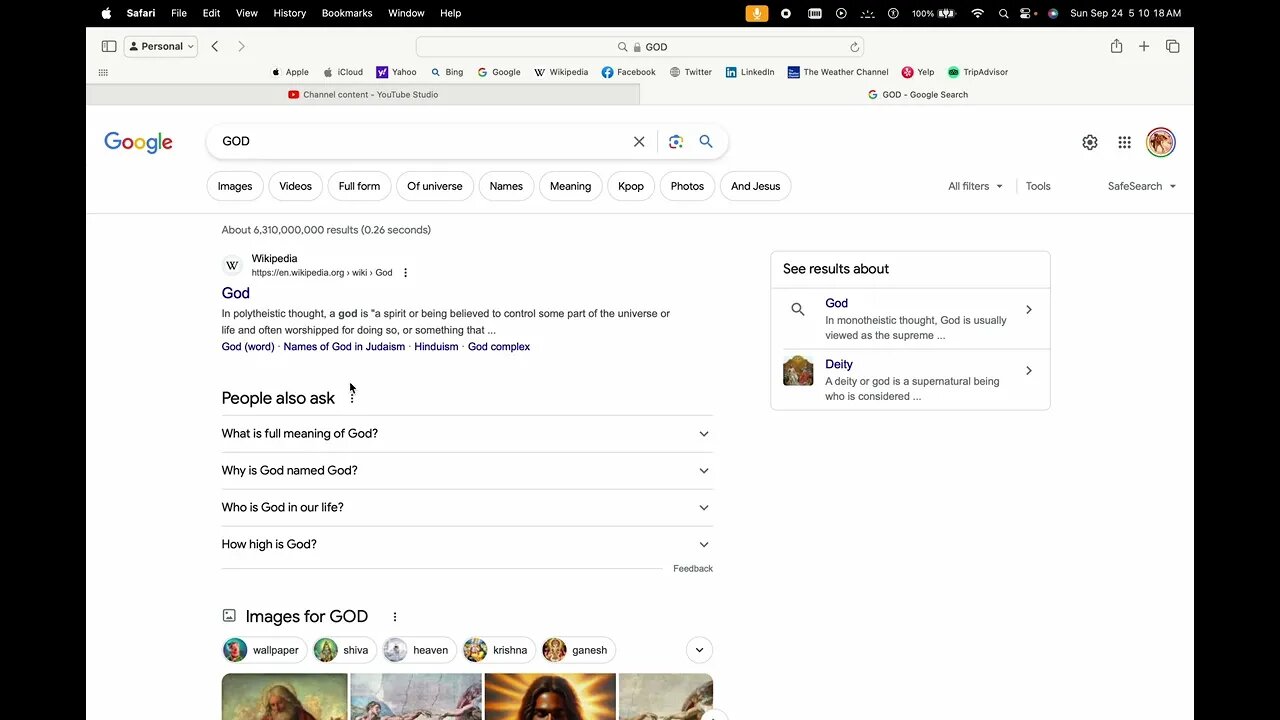This screenshot has width=1280, height=720.
Task: Open the Facebook bookmark in favorites bar
Action: [628, 72]
